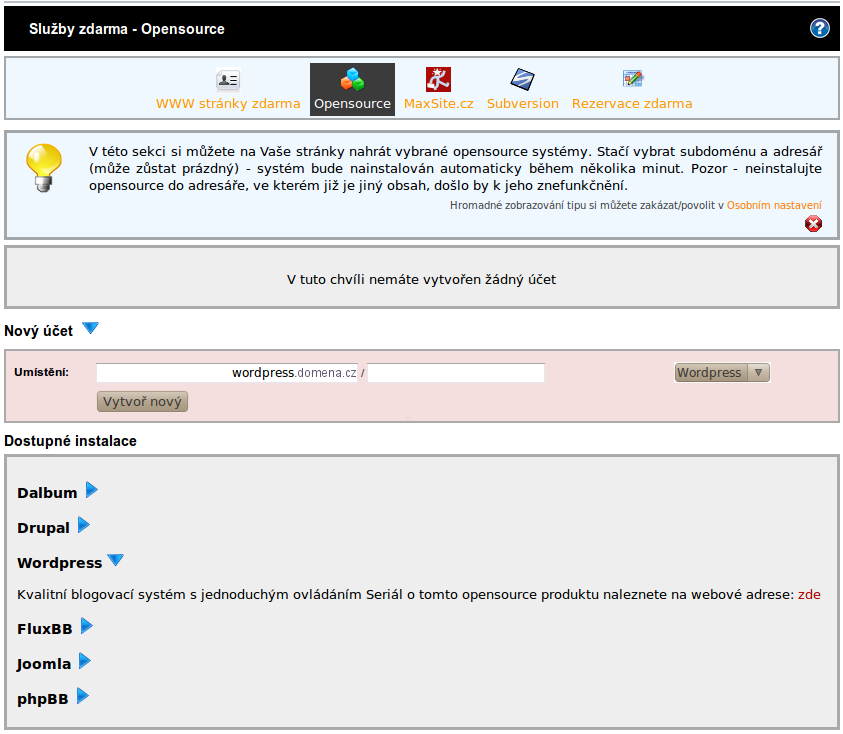The height and width of the screenshot is (734, 843).
Task: Collapse the Wordpress description arrow
Action: (115, 560)
